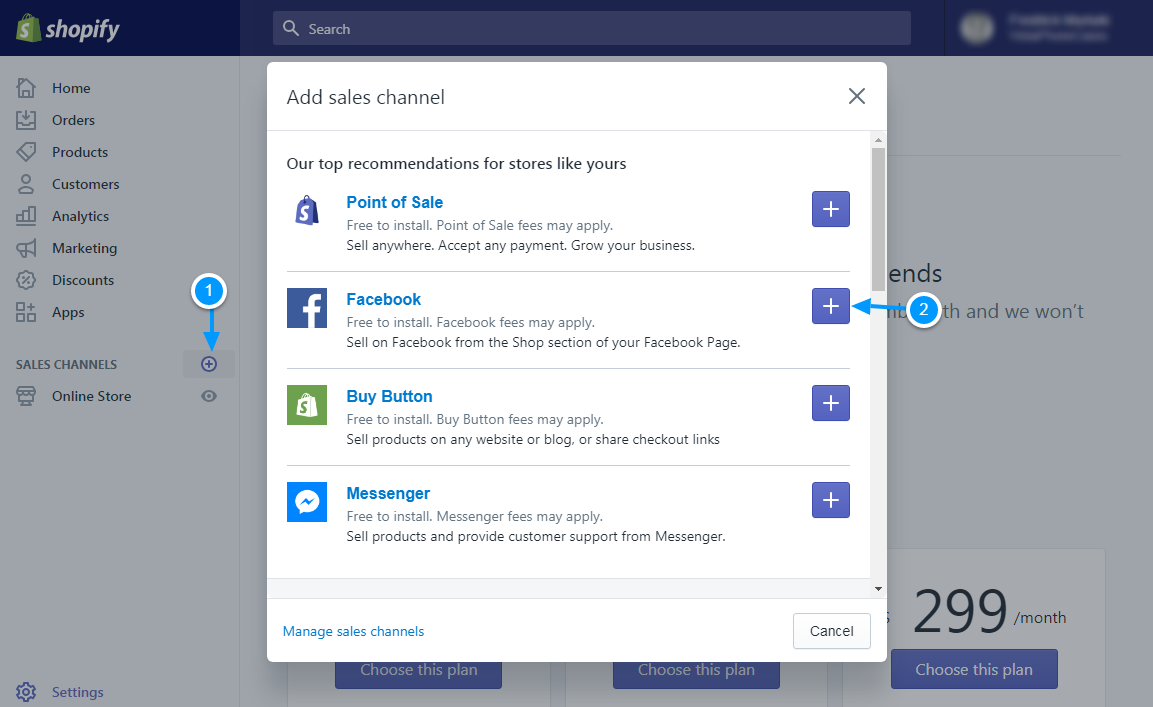Click the search magnifier icon
The width and height of the screenshot is (1153, 707).
point(291,28)
